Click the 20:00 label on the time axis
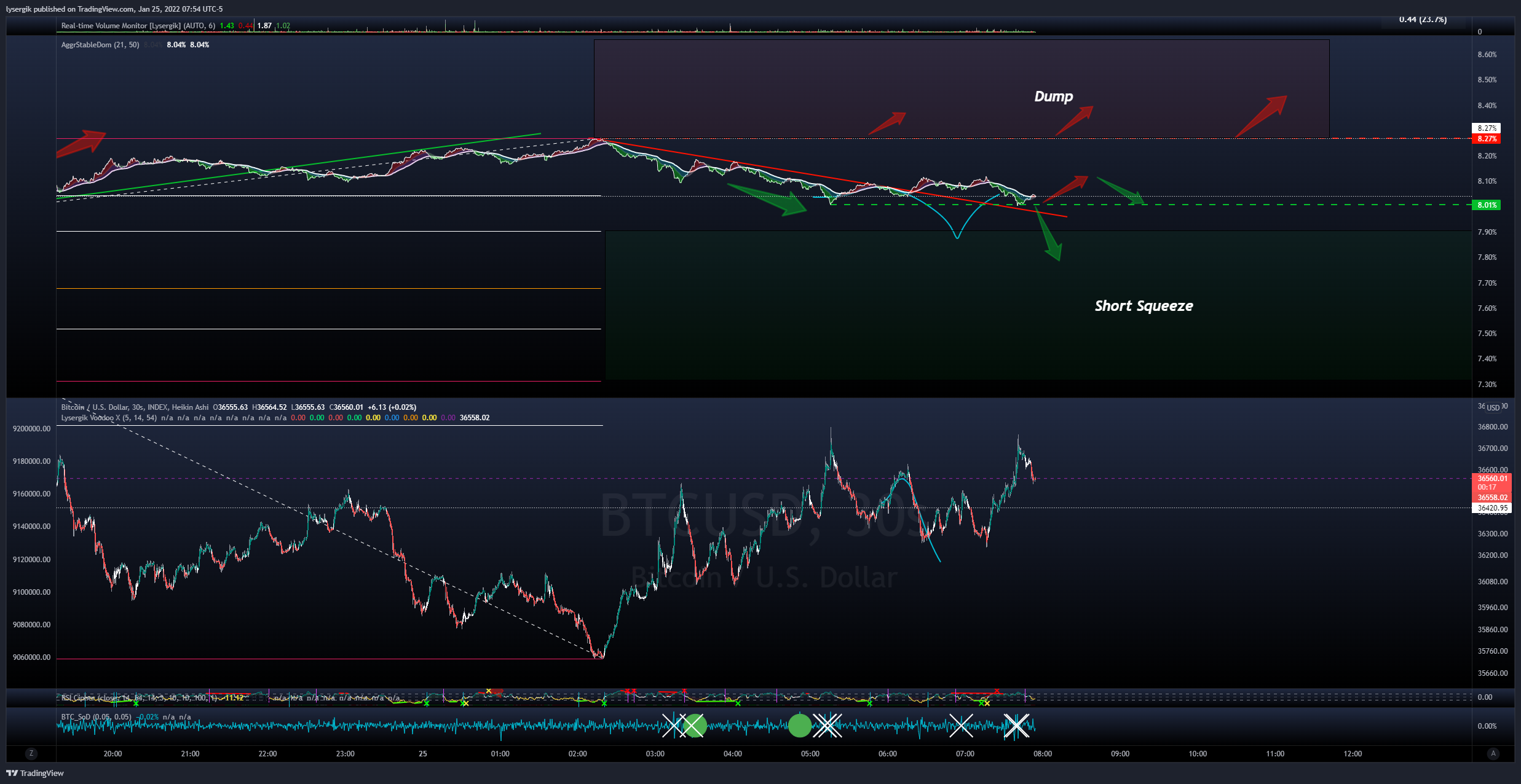This screenshot has height=784, width=1521. (x=113, y=754)
